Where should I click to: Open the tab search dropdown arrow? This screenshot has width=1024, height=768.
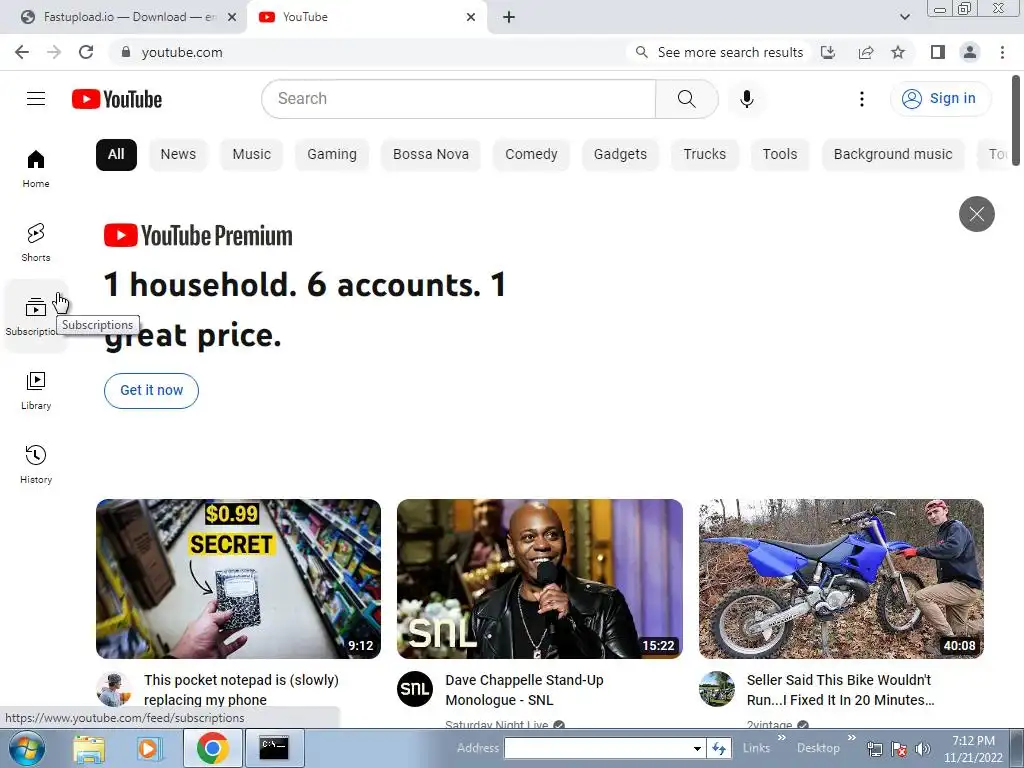coord(904,17)
